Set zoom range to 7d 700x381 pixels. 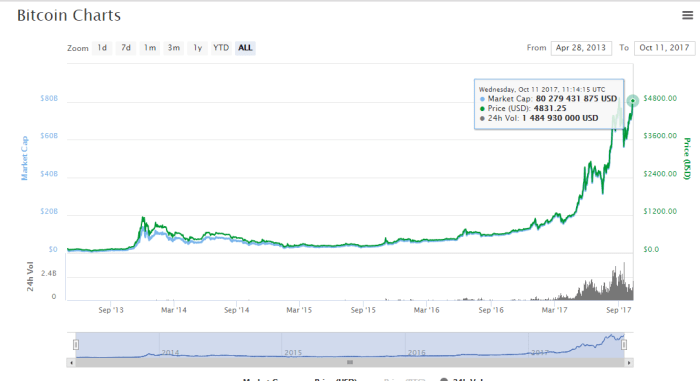click(x=126, y=48)
